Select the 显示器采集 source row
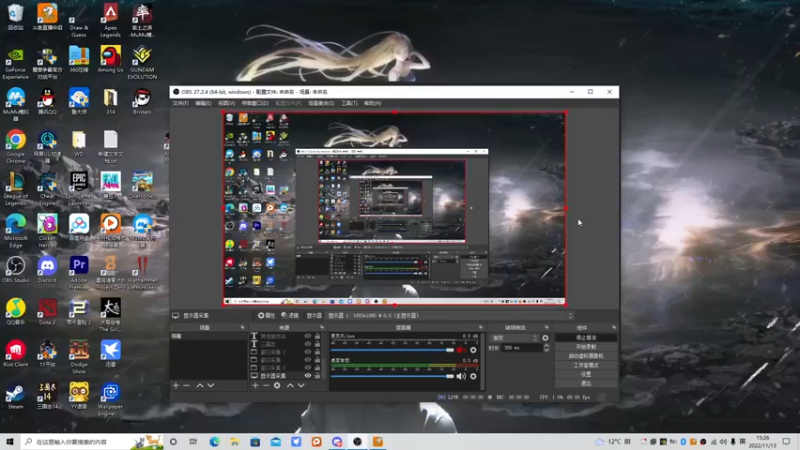The height and width of the screenshot is (450, 800). point(286,376)
